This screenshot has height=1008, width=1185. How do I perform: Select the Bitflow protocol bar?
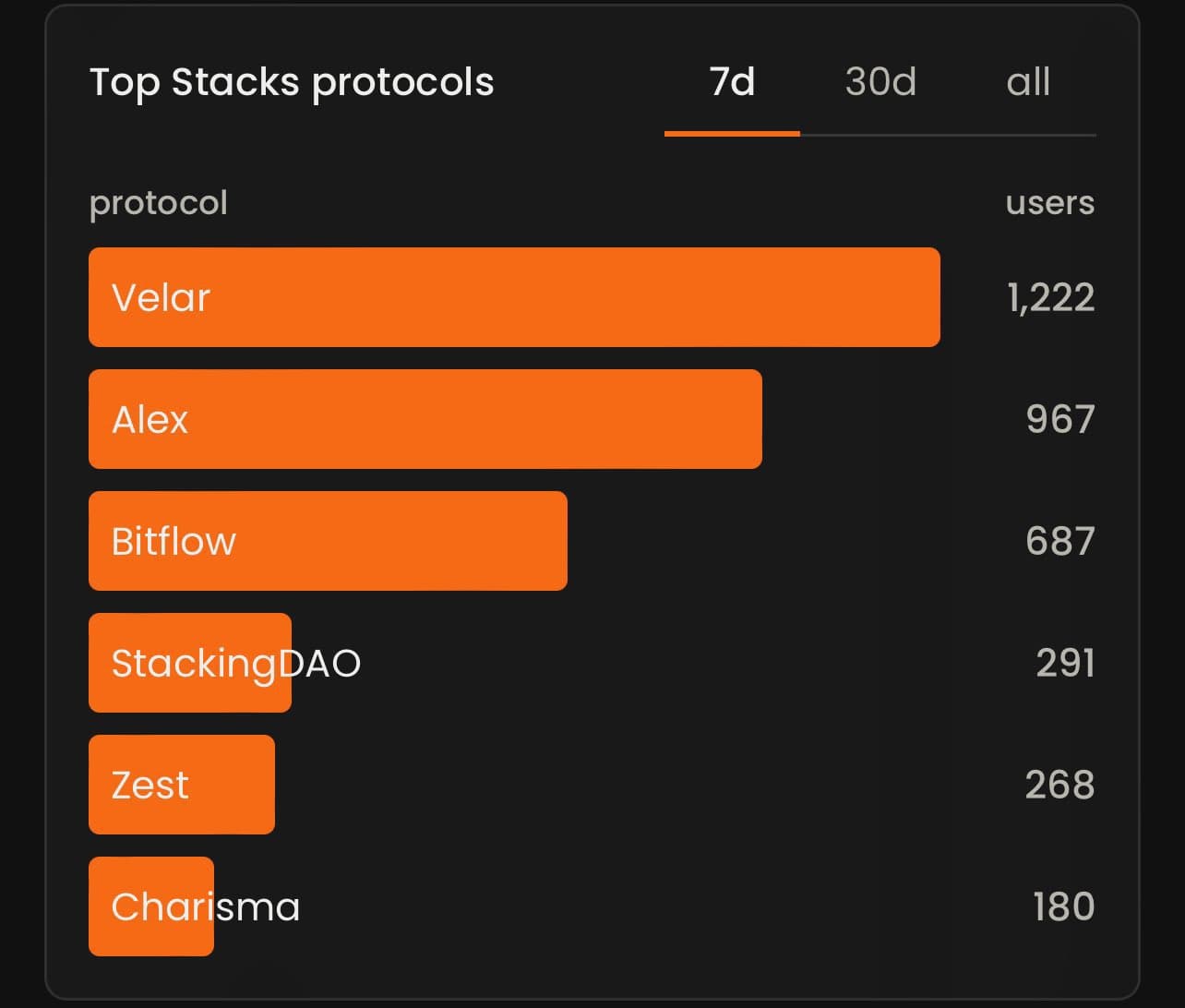328,541
